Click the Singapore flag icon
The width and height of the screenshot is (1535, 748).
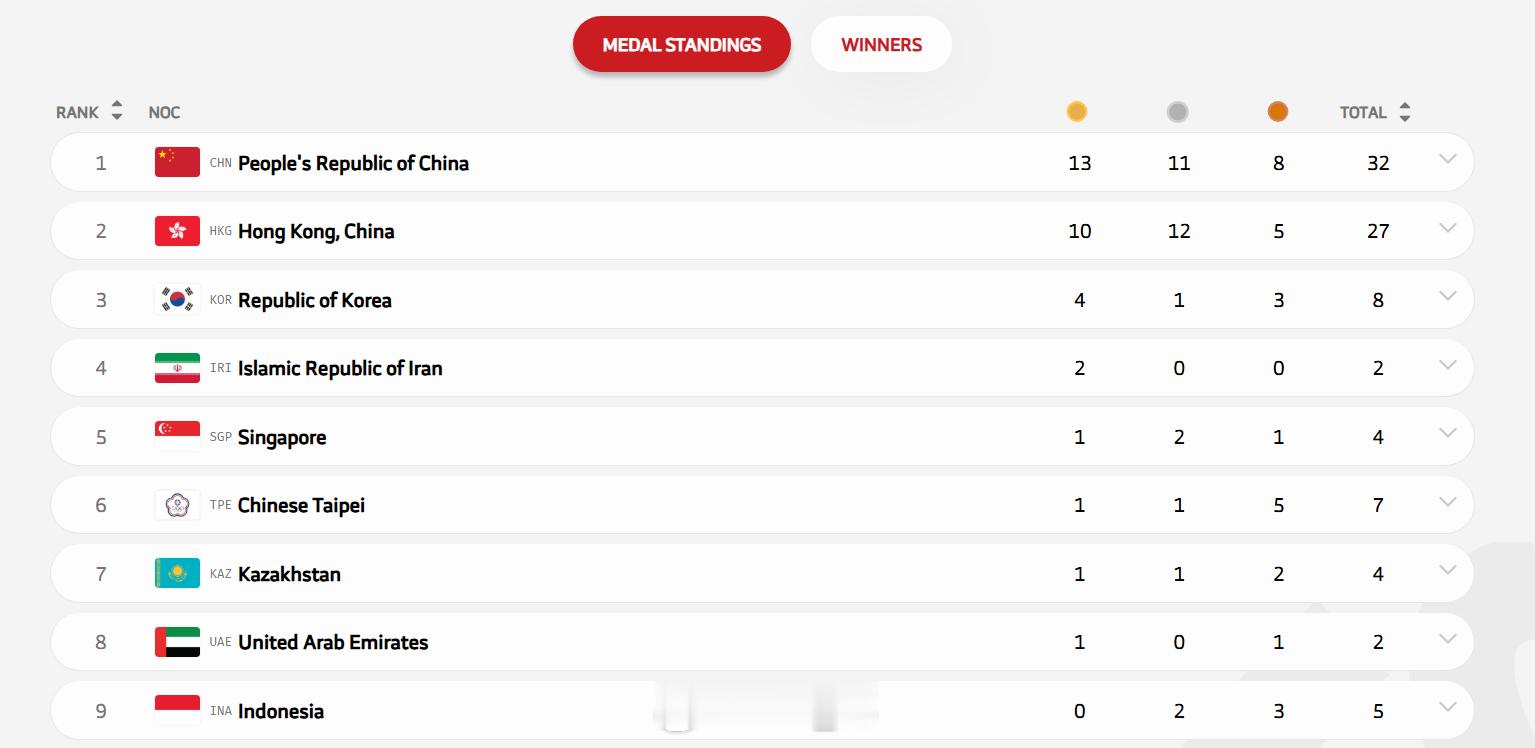click(177, 436)
